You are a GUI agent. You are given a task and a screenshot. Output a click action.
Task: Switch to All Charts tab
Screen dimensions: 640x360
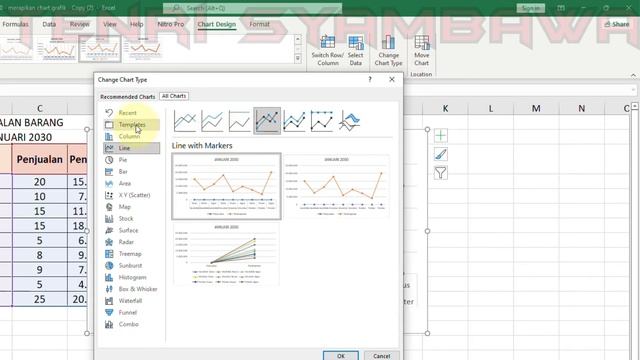[x=174, y=96]
